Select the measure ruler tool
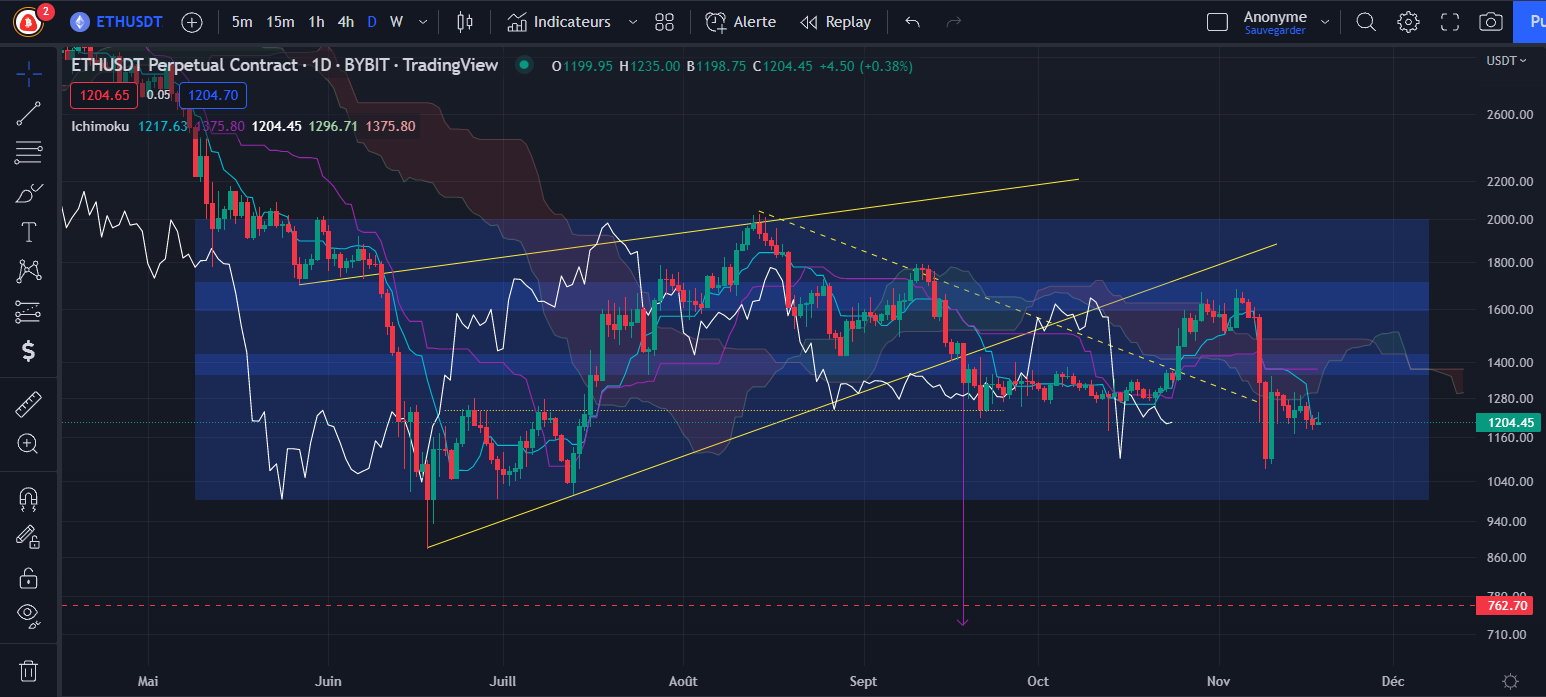 click(x=28, y=404)
